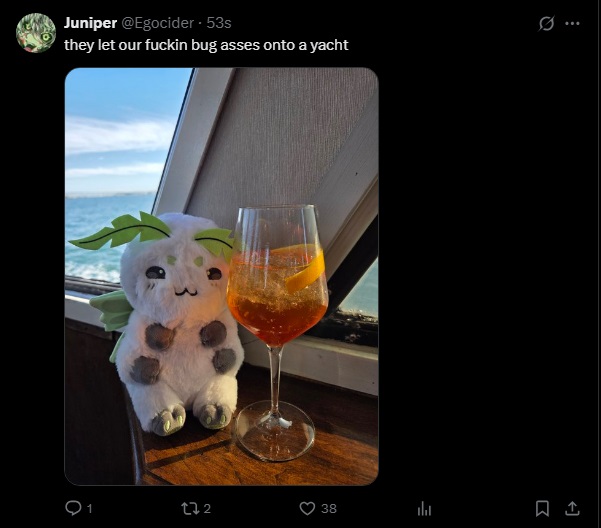
Task: View post analytics bar chart icon
Action: (424, 509)
